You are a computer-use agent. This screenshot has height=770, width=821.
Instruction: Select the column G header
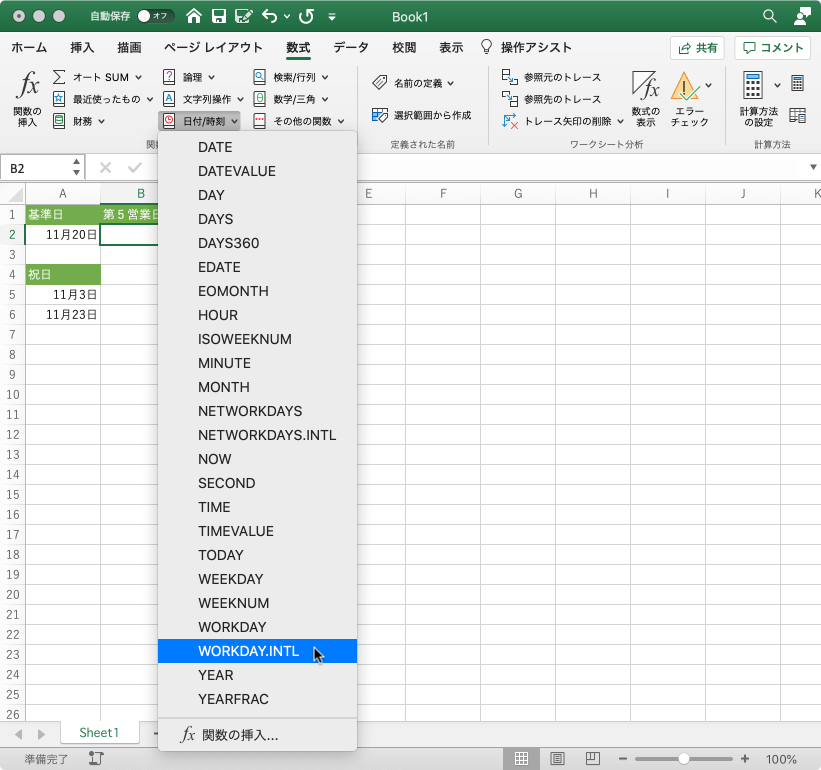[518, 194]
